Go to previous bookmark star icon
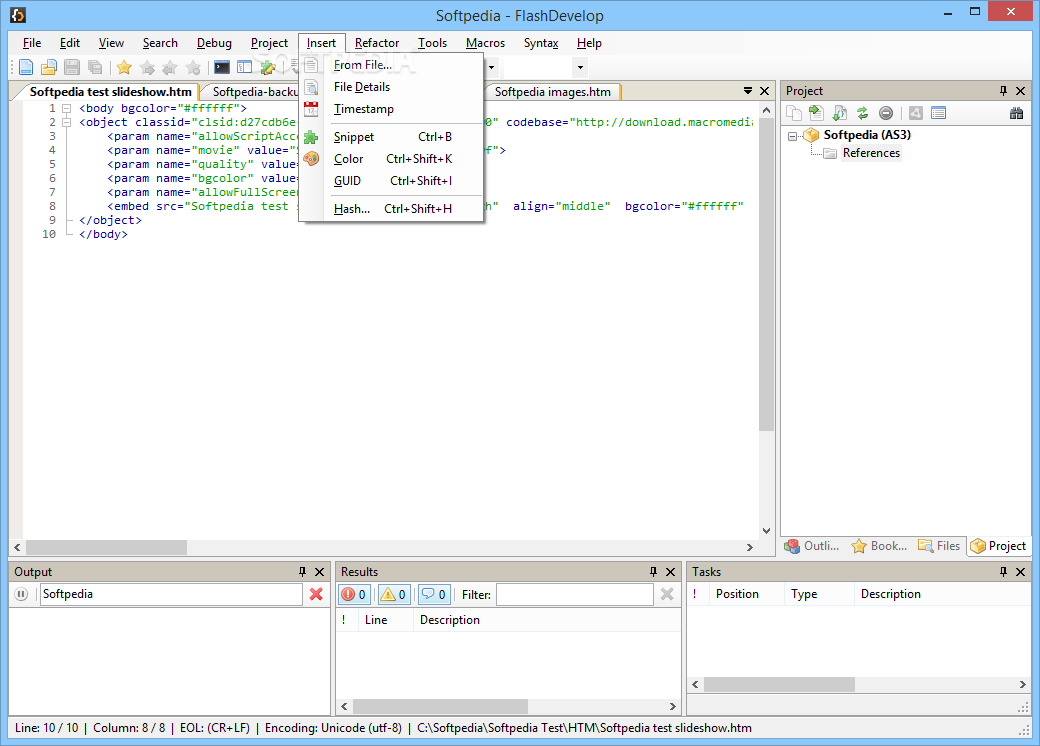 [x=170, y=67]
